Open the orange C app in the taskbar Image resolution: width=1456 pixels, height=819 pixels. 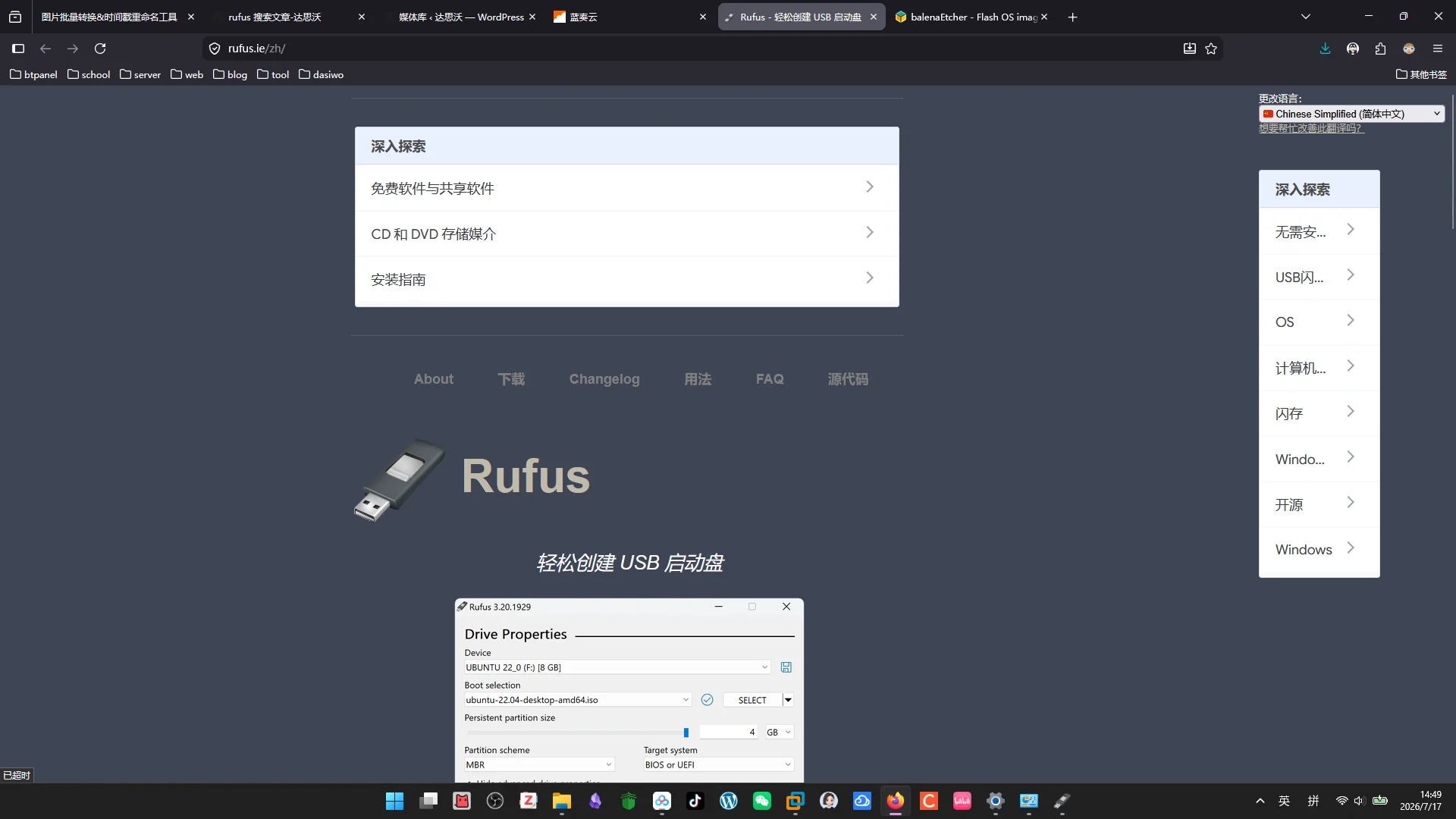click(929, 801)
